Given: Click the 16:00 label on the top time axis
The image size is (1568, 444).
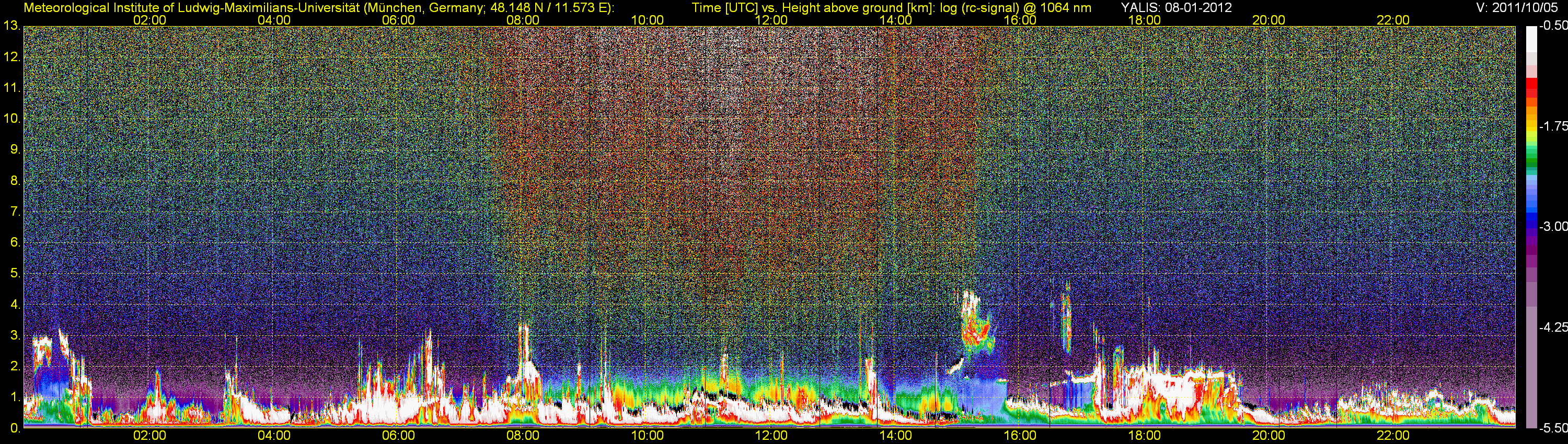Looking at the screenshot, I should (1020, 20).
